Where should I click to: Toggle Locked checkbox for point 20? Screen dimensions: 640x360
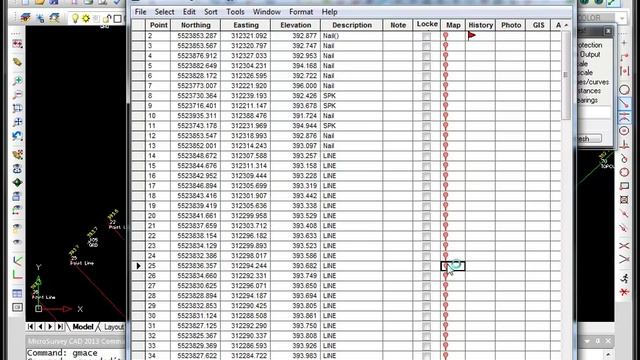point(426,216)
